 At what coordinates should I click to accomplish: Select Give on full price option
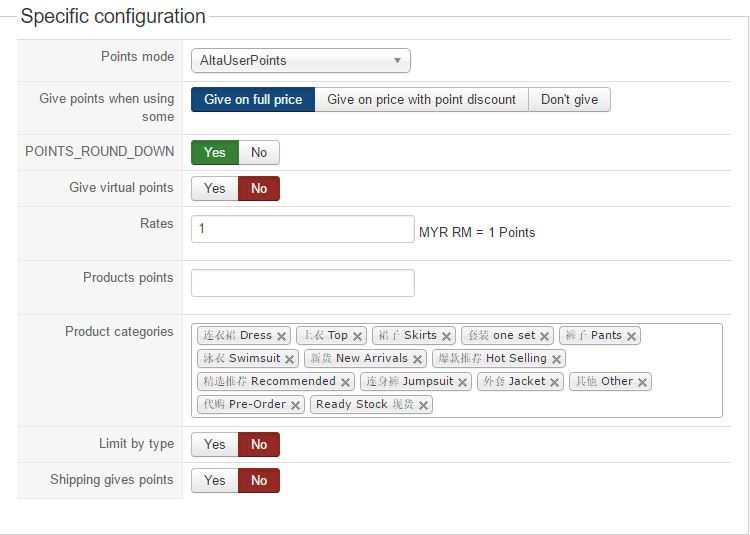253,100
